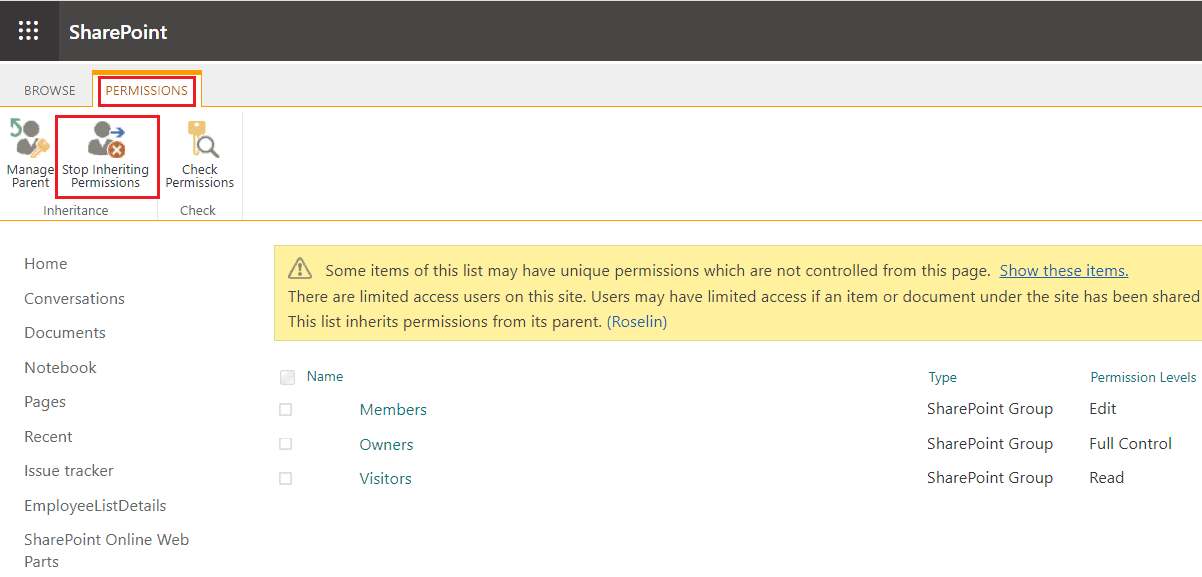Open the Members group link

point(393,409)
